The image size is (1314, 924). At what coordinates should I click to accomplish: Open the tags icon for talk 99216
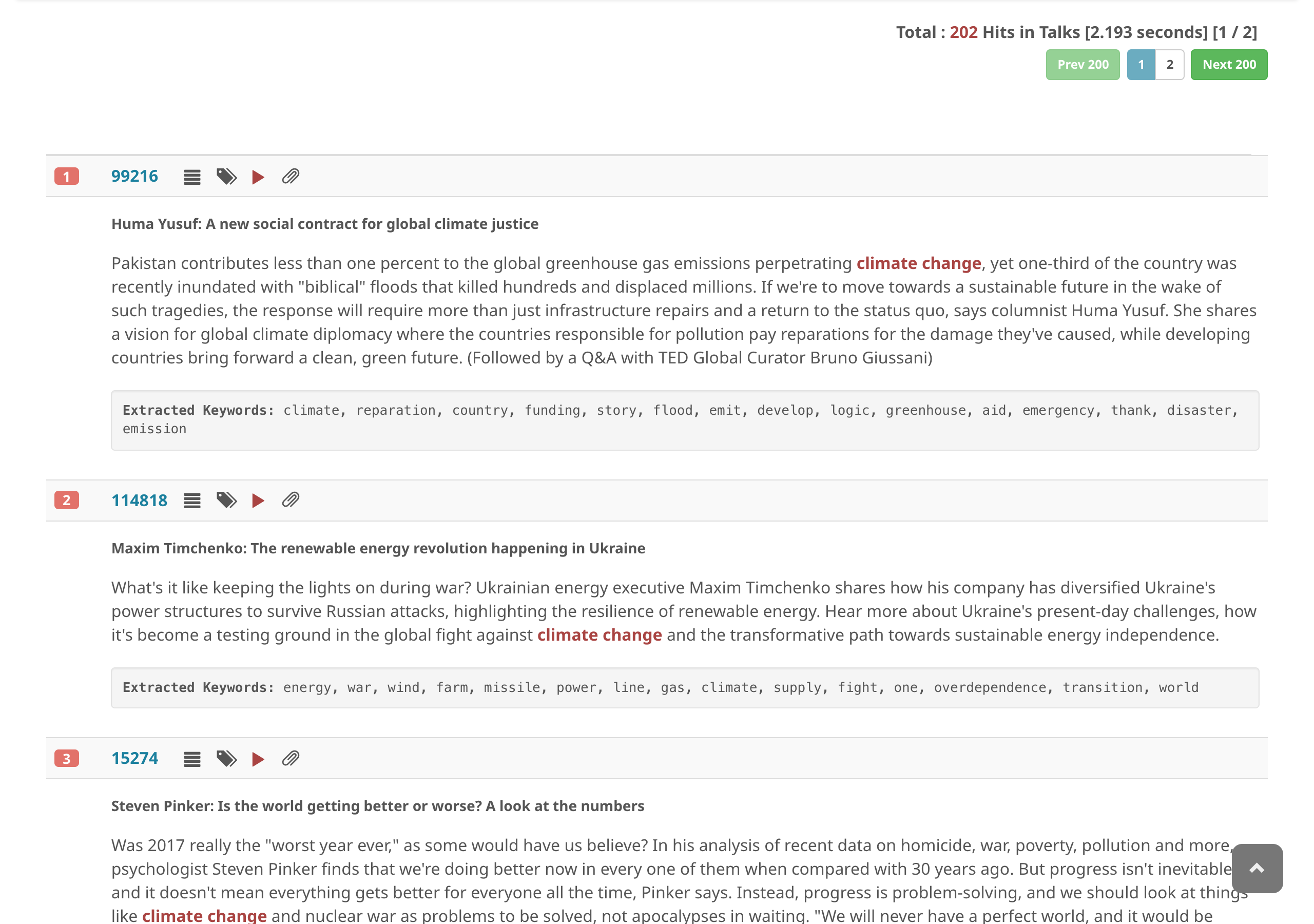(227, 176)
